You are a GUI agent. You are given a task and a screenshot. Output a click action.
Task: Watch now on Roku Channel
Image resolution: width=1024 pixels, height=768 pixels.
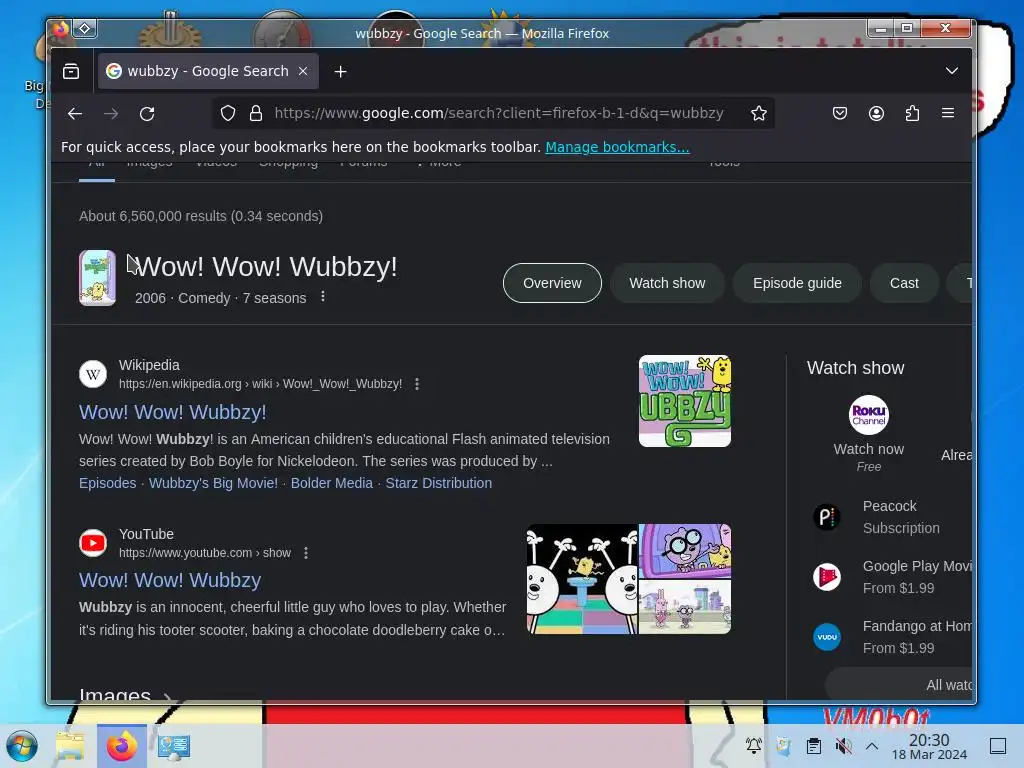(x=869, y=434)
